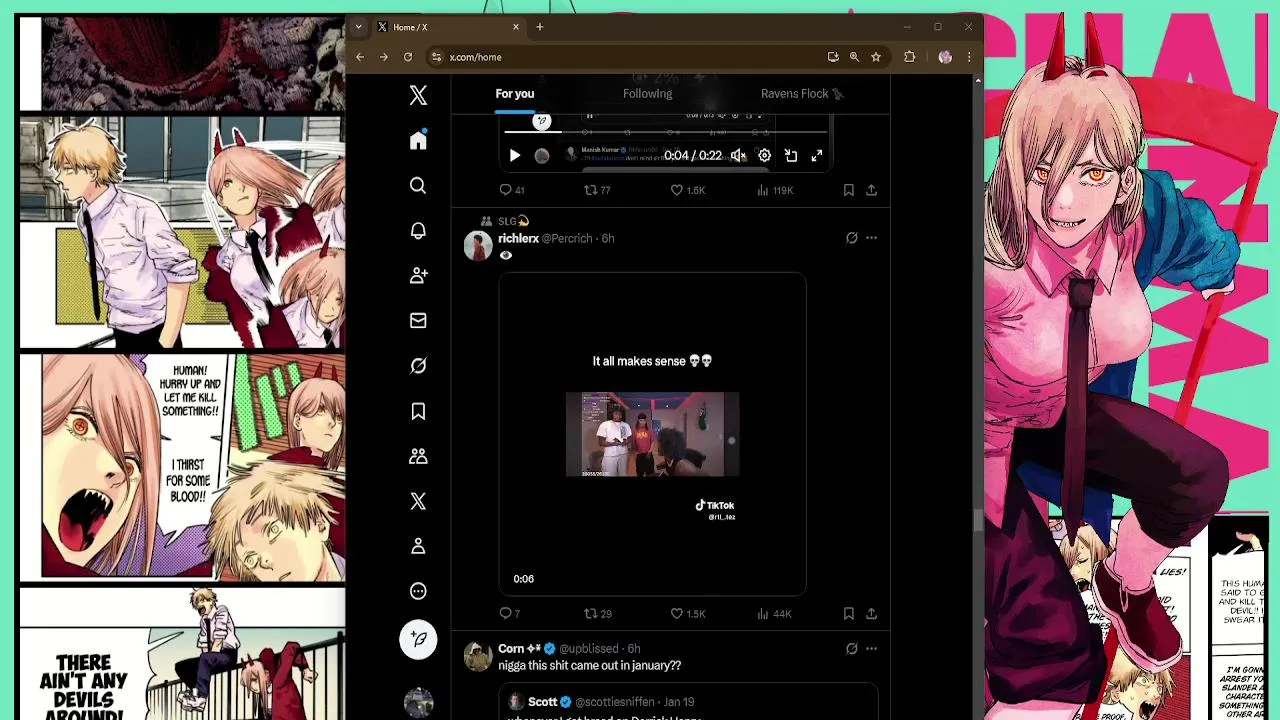Open more options for richlerx post

coord(871,238)
